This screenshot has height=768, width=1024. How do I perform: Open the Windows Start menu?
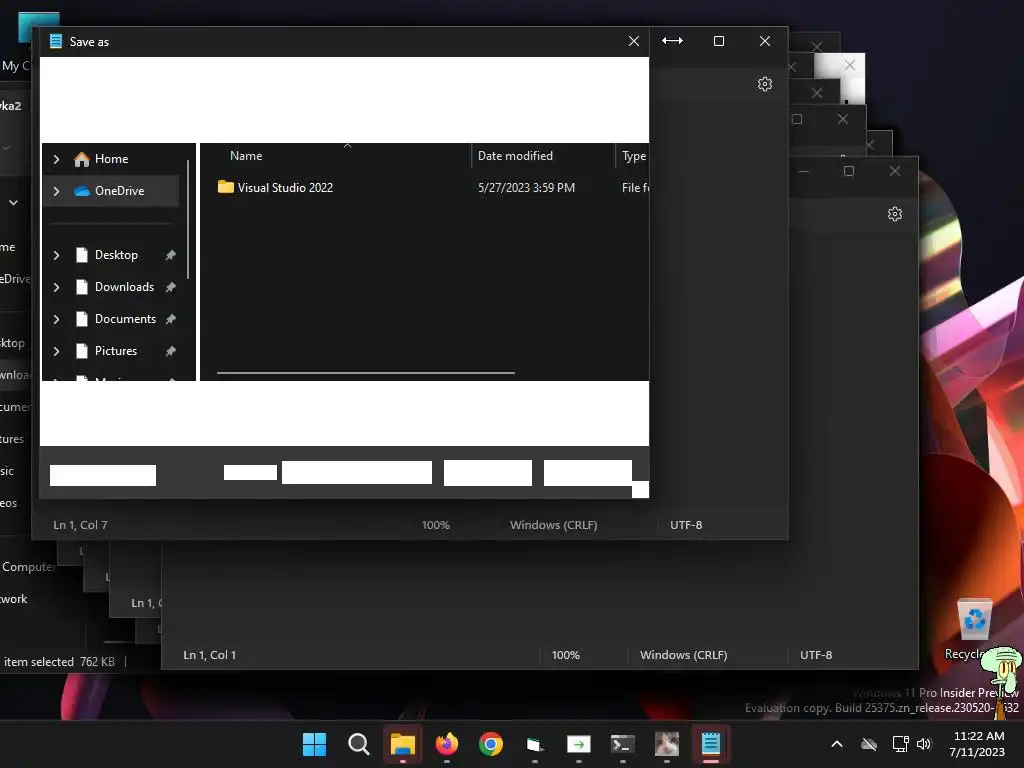pos(315,744)
